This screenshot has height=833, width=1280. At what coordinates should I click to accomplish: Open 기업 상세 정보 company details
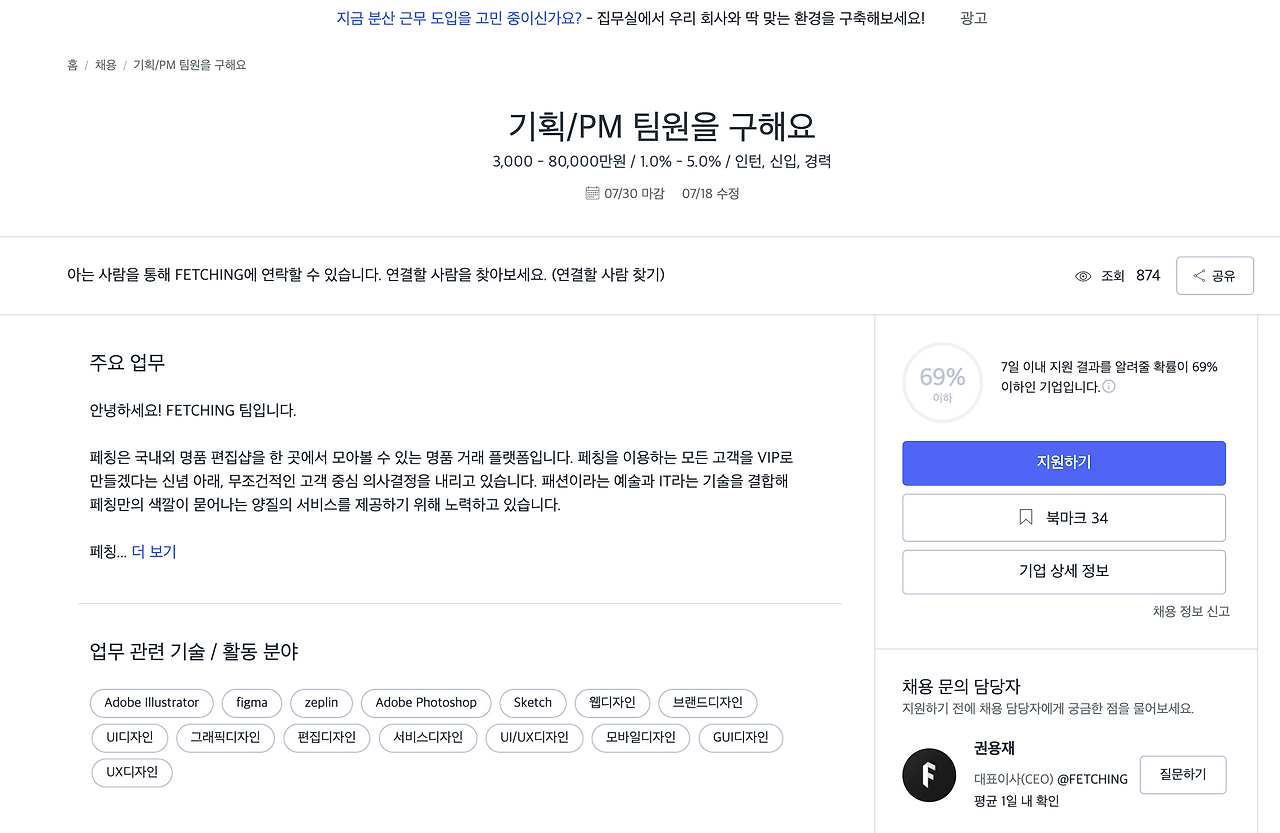point(1063,571)
